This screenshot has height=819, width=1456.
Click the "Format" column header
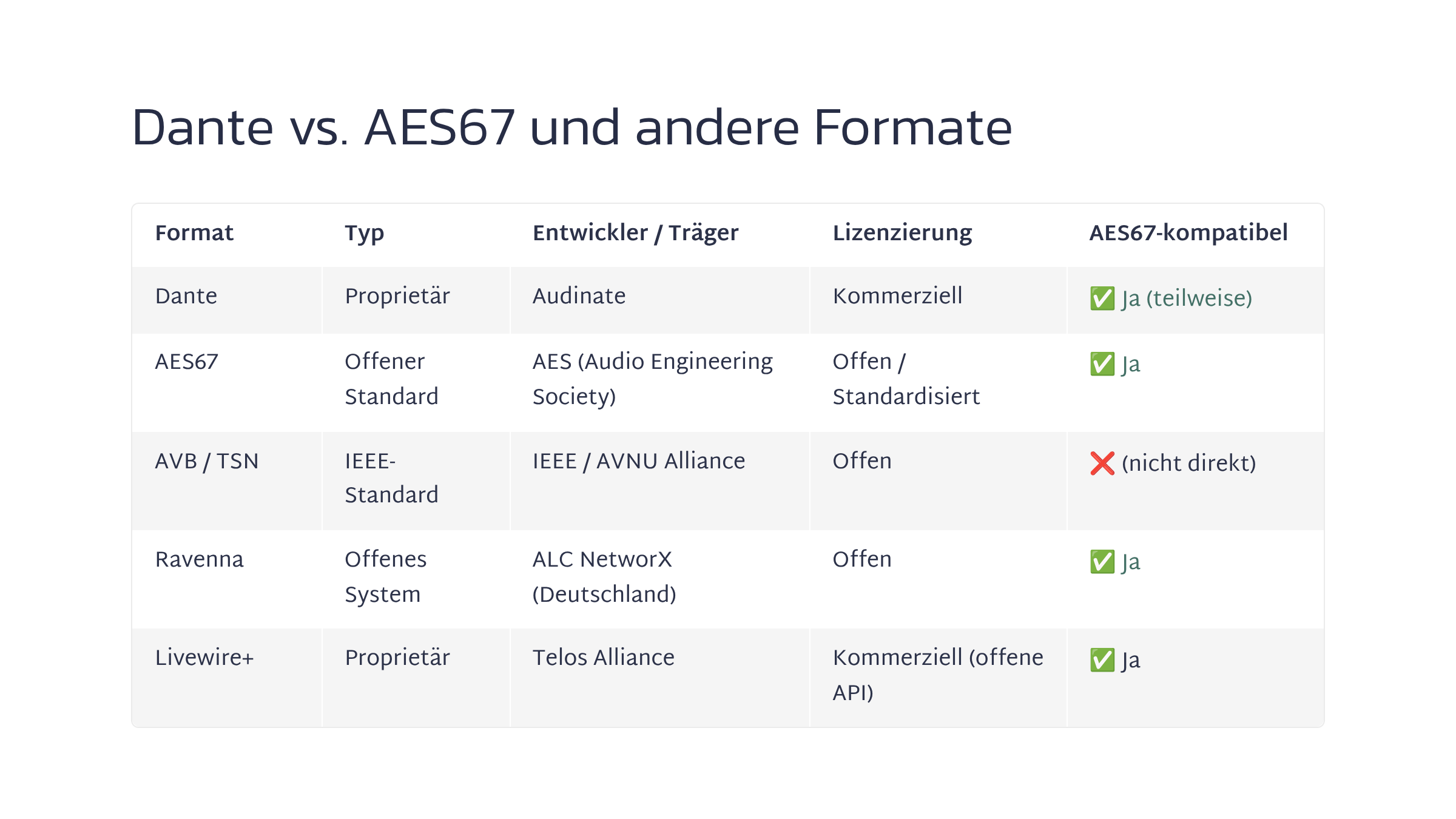194,233
